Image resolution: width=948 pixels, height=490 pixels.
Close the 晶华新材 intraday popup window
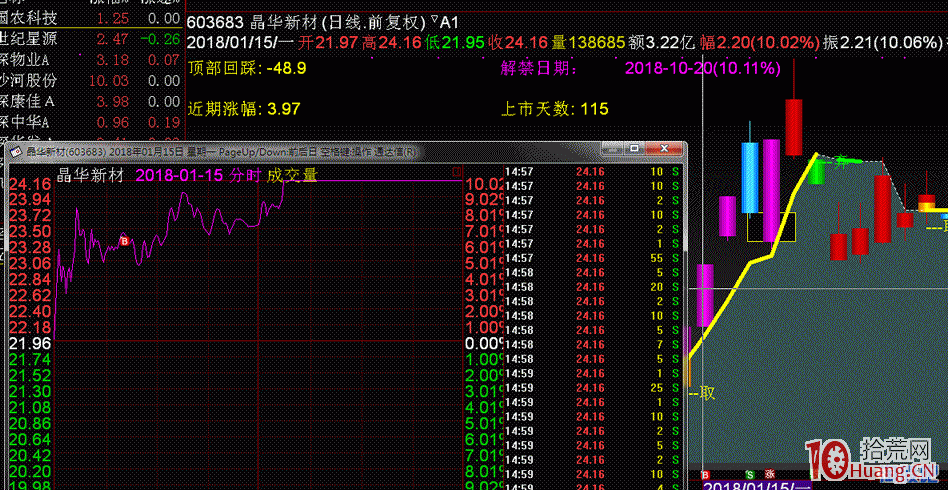pyautogui.click(x=664, y=149)
